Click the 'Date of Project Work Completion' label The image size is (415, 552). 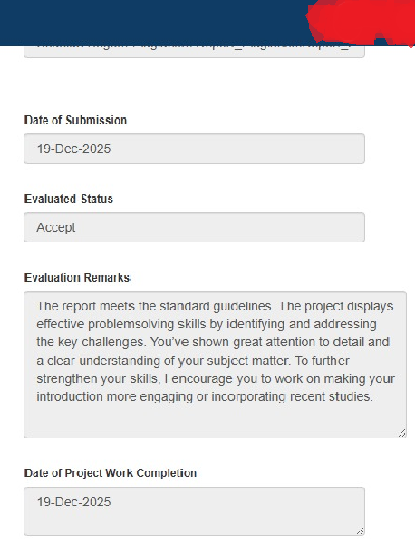(x=110, y=473)
